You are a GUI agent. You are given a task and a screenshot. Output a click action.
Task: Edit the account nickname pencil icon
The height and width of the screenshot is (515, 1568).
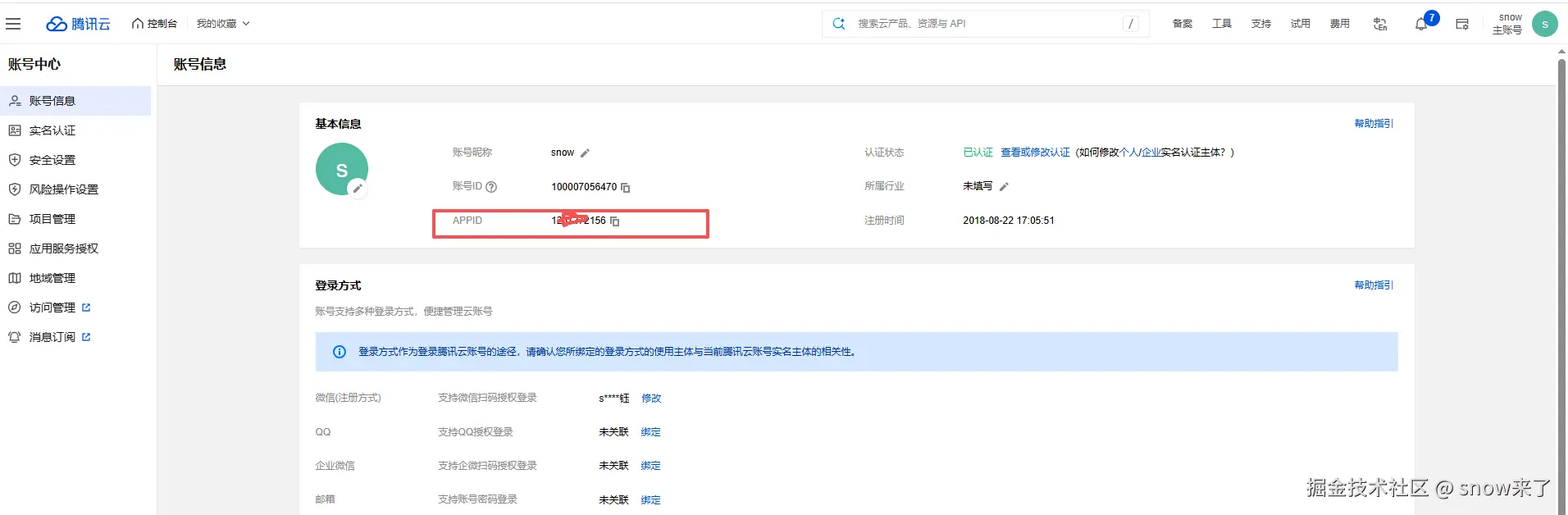point(585,153)
